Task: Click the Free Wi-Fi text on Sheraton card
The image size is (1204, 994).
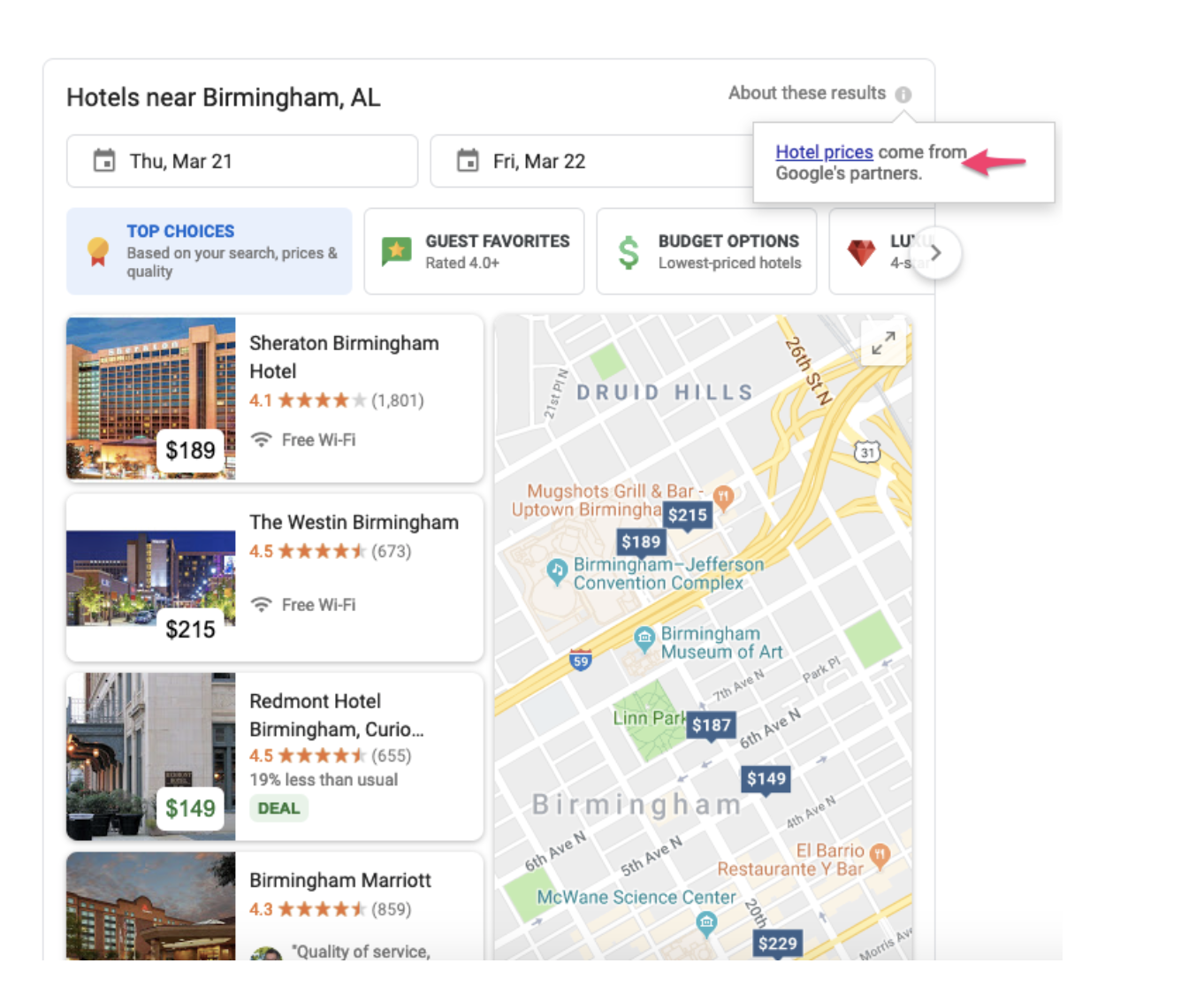Action: coord(318,440)
